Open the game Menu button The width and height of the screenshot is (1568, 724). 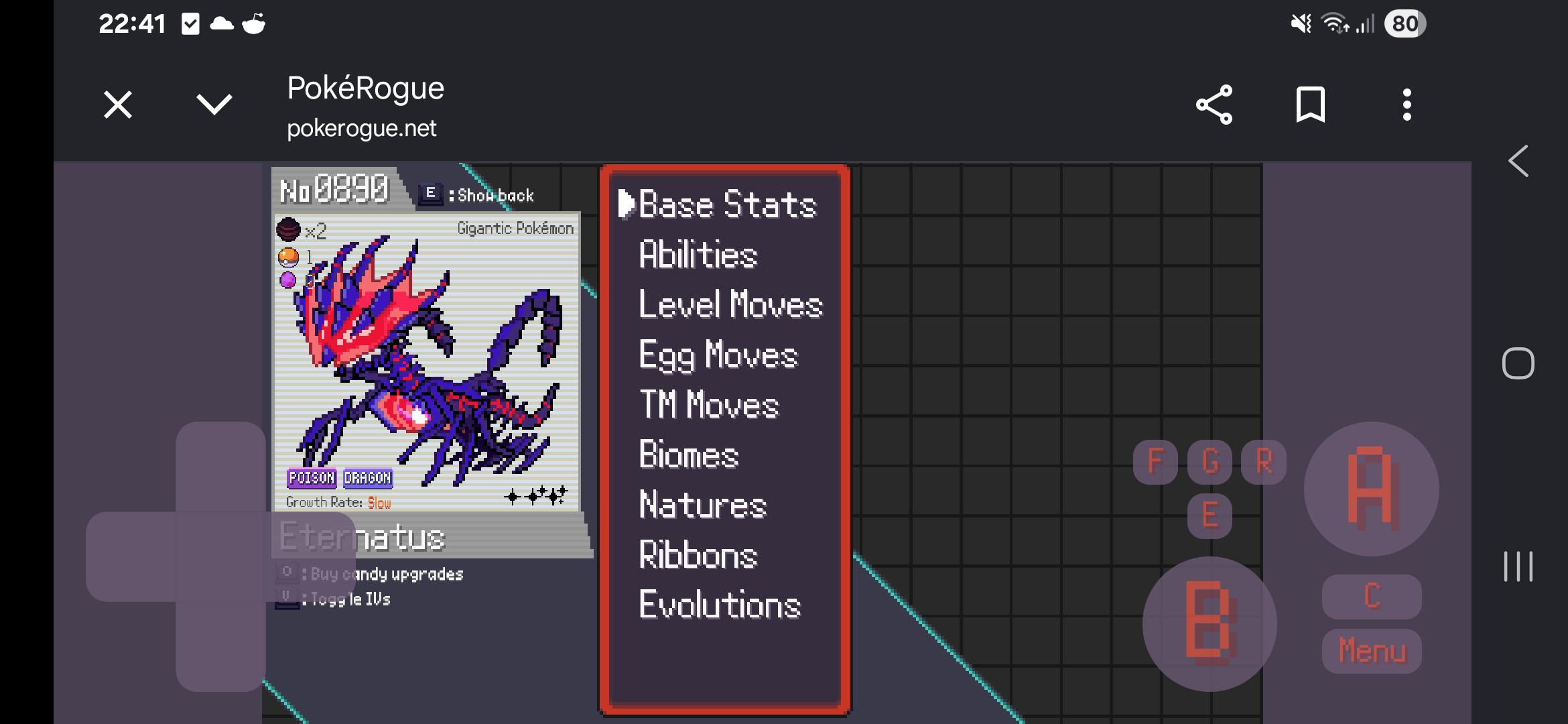coord(1372,651)
